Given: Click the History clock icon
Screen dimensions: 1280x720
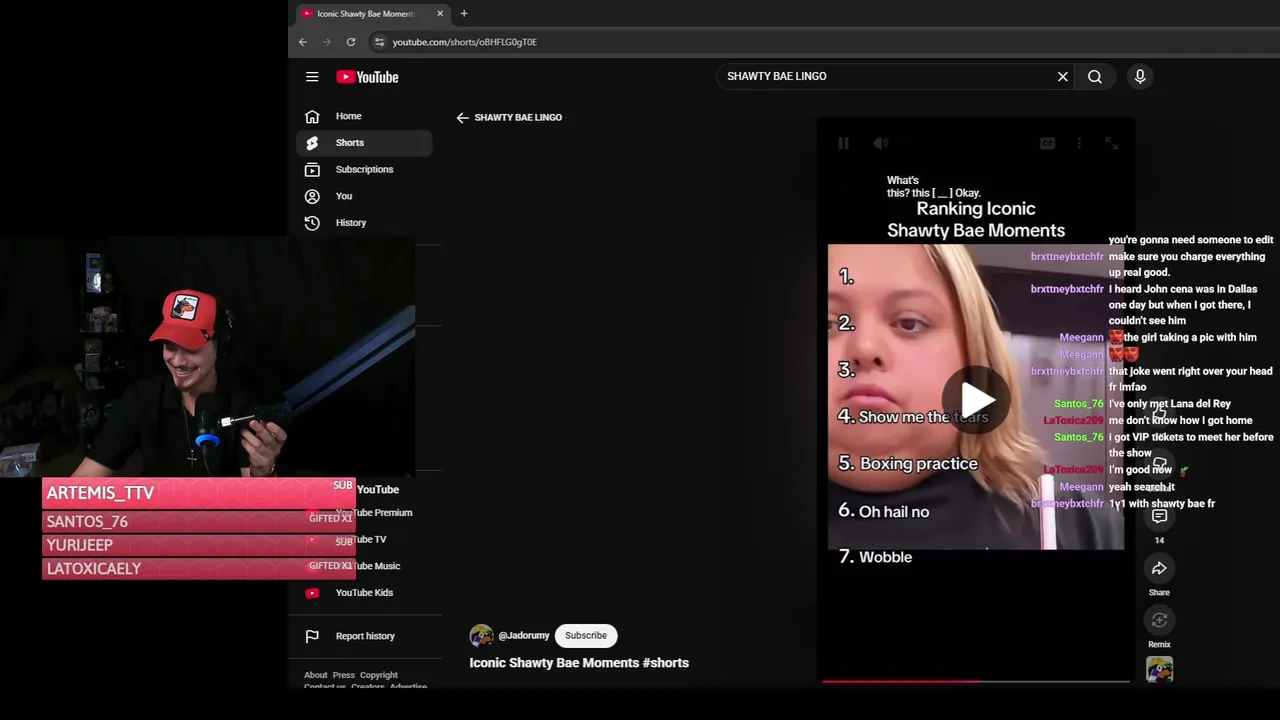Looking at the screenshot, I should pos(312,223).
